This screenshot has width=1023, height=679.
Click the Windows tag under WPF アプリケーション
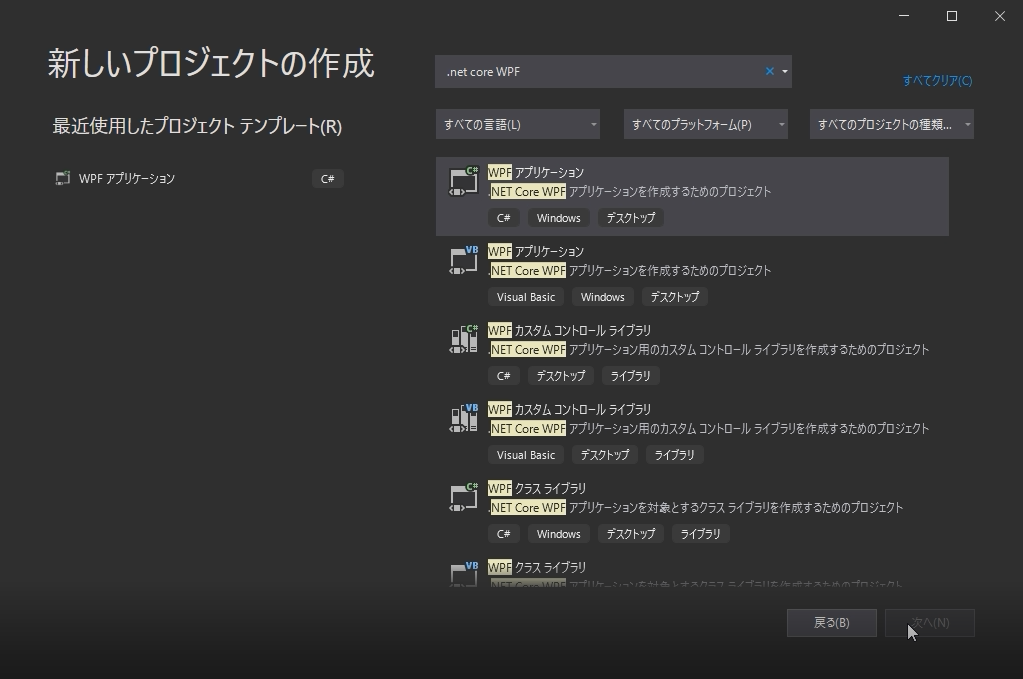[558, 217]
